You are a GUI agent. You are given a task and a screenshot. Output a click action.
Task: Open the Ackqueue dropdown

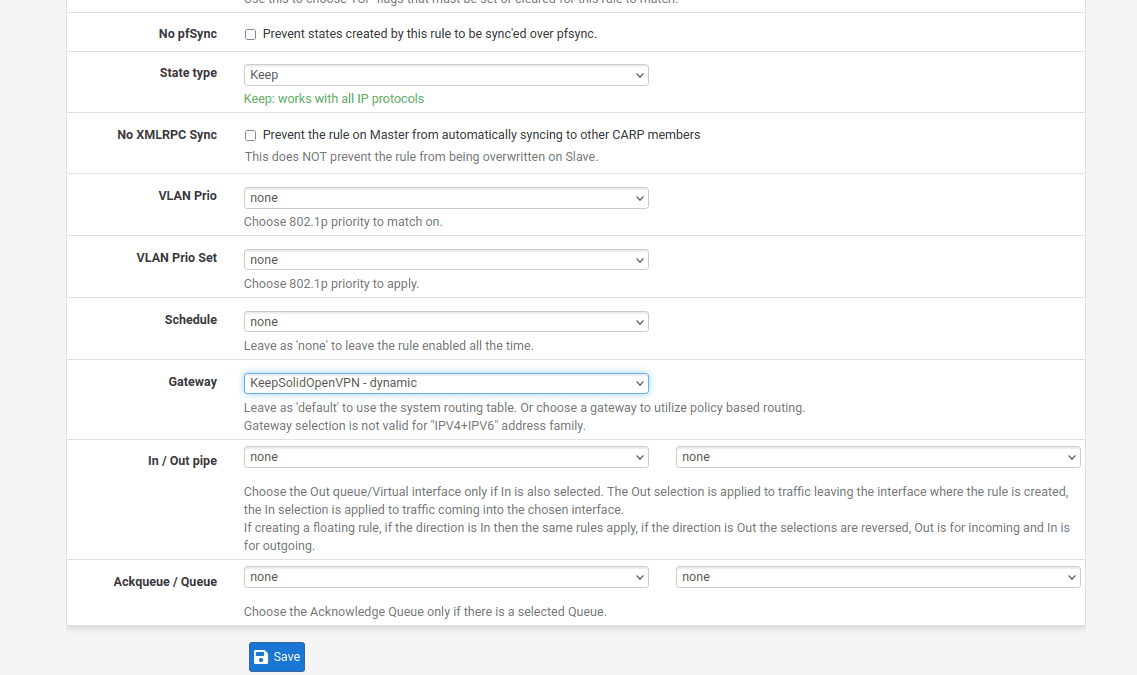(446, 577)
